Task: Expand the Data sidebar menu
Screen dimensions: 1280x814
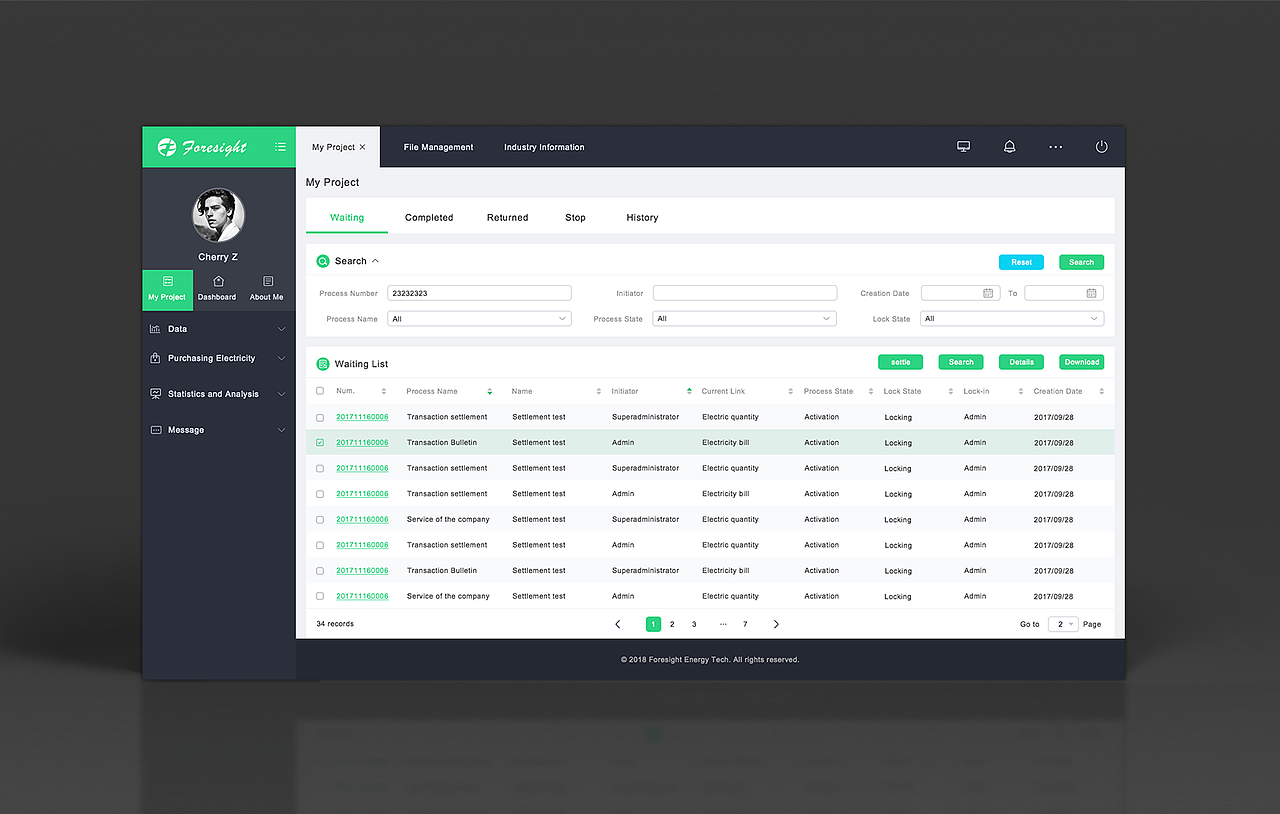Action: (282, 329)
